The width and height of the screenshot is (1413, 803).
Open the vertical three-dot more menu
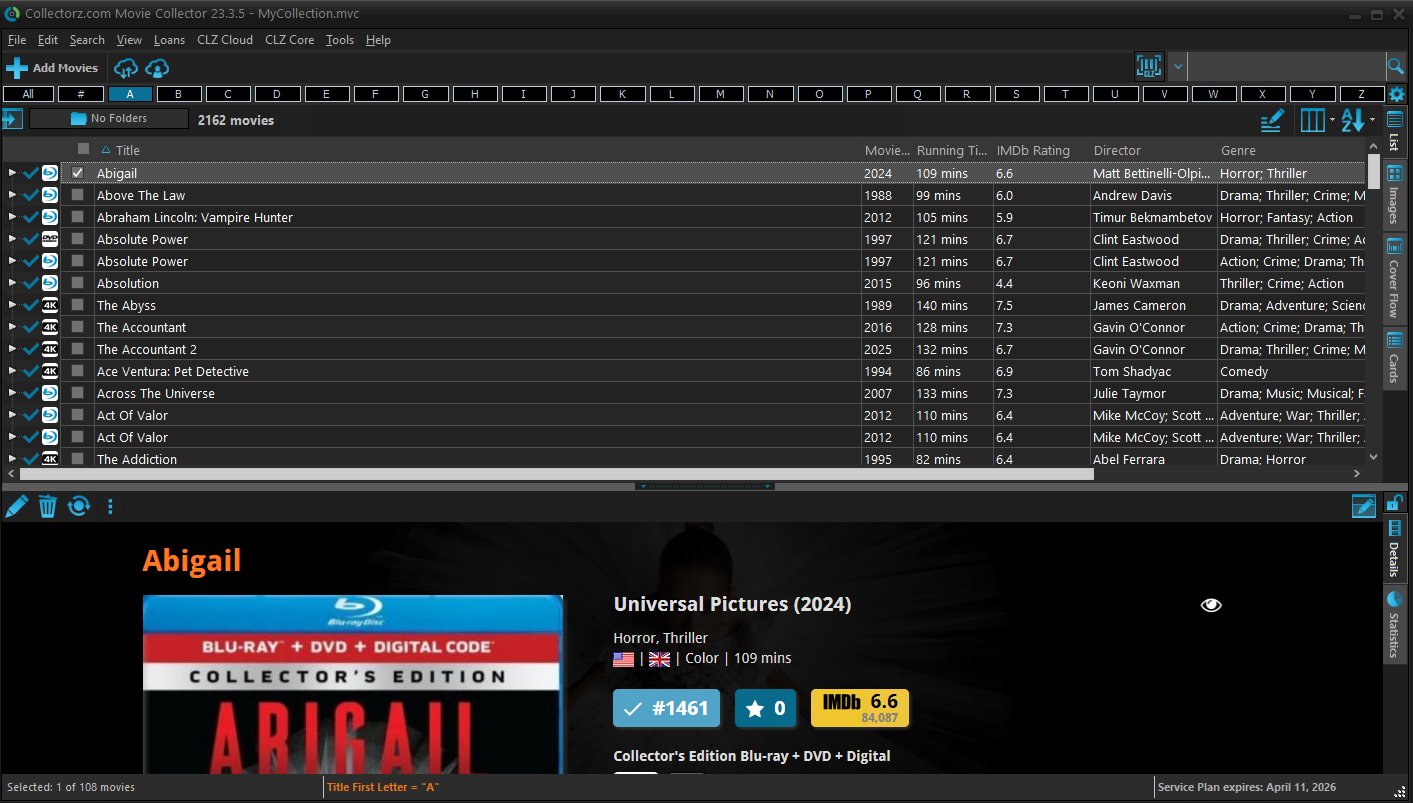(x=110, y=507)
